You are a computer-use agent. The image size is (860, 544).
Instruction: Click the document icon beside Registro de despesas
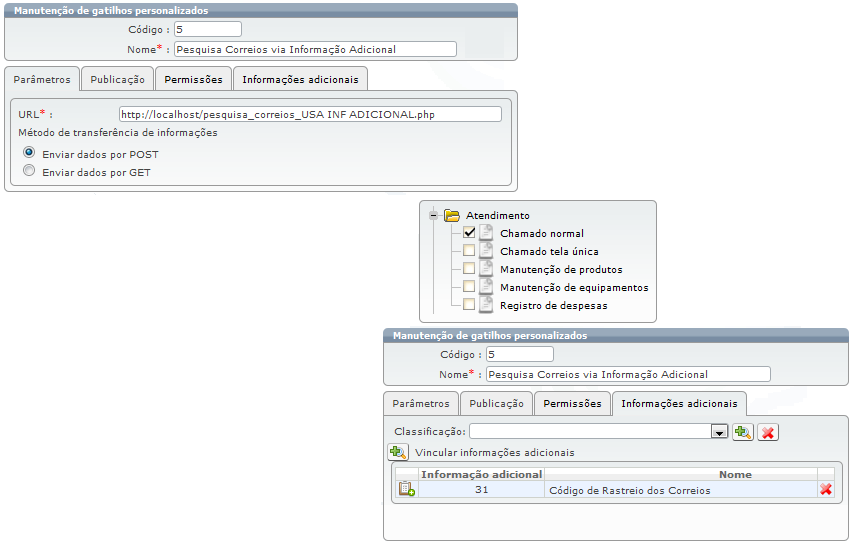pyautogui.click(x=486, y=305)
